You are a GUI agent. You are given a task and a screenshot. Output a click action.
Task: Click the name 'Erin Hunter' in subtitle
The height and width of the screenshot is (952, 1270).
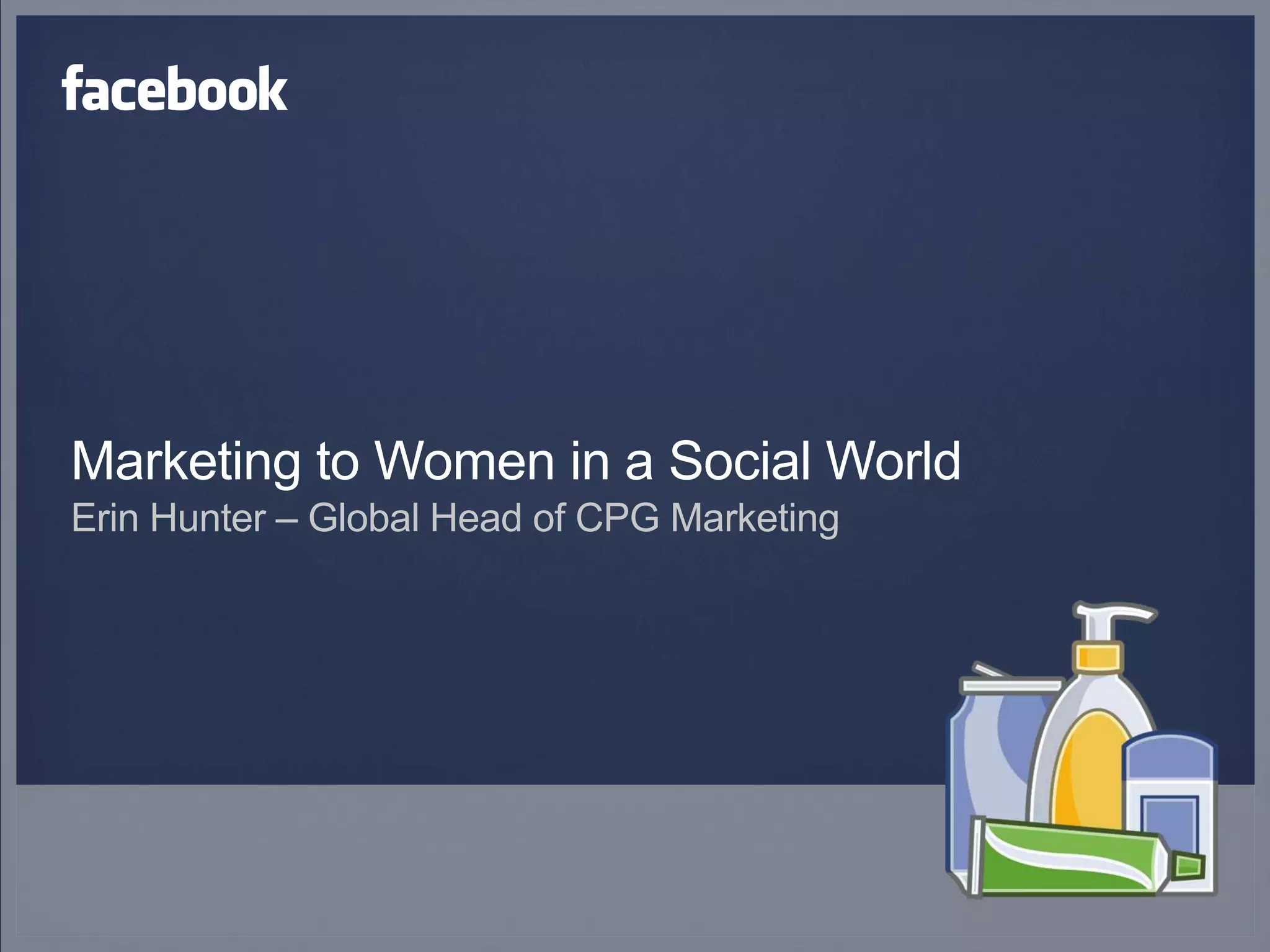169,518
